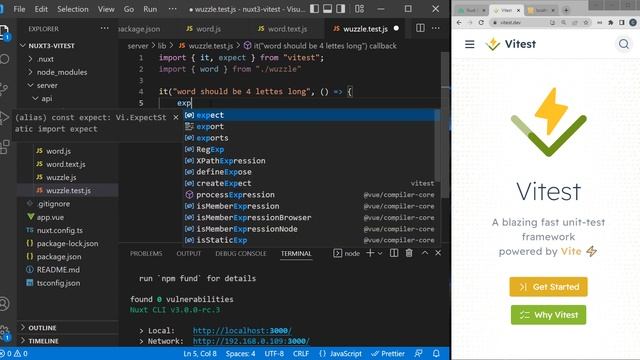Close the hover details popup
This screenshot has height=360, width=640.
tap(176, 118)
